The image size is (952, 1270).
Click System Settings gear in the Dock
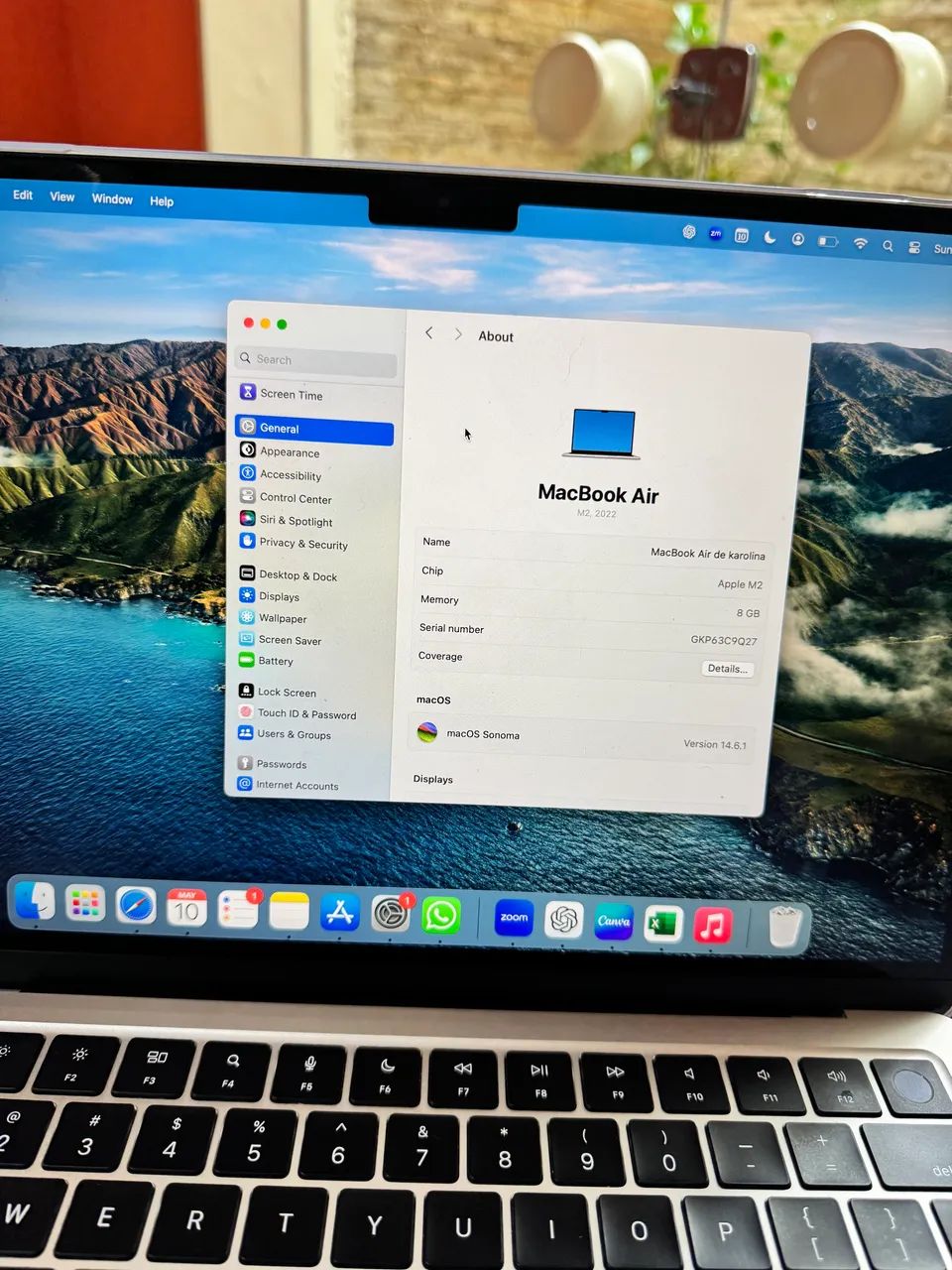tap(391, 915)
